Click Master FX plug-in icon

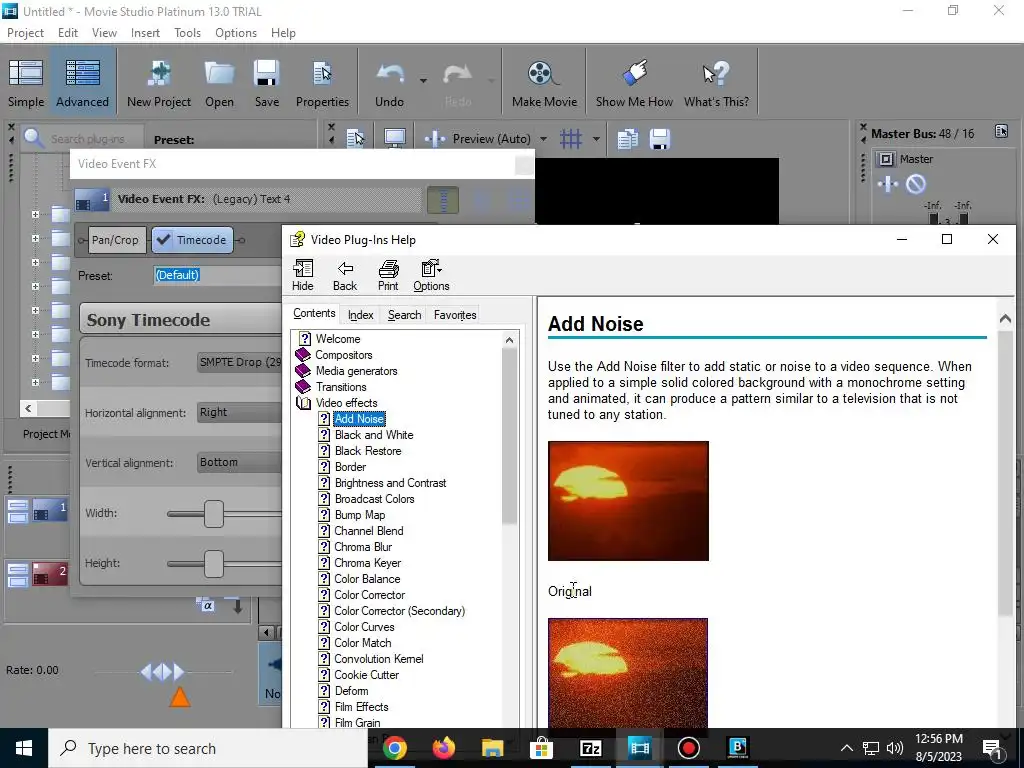pos(888,184)
